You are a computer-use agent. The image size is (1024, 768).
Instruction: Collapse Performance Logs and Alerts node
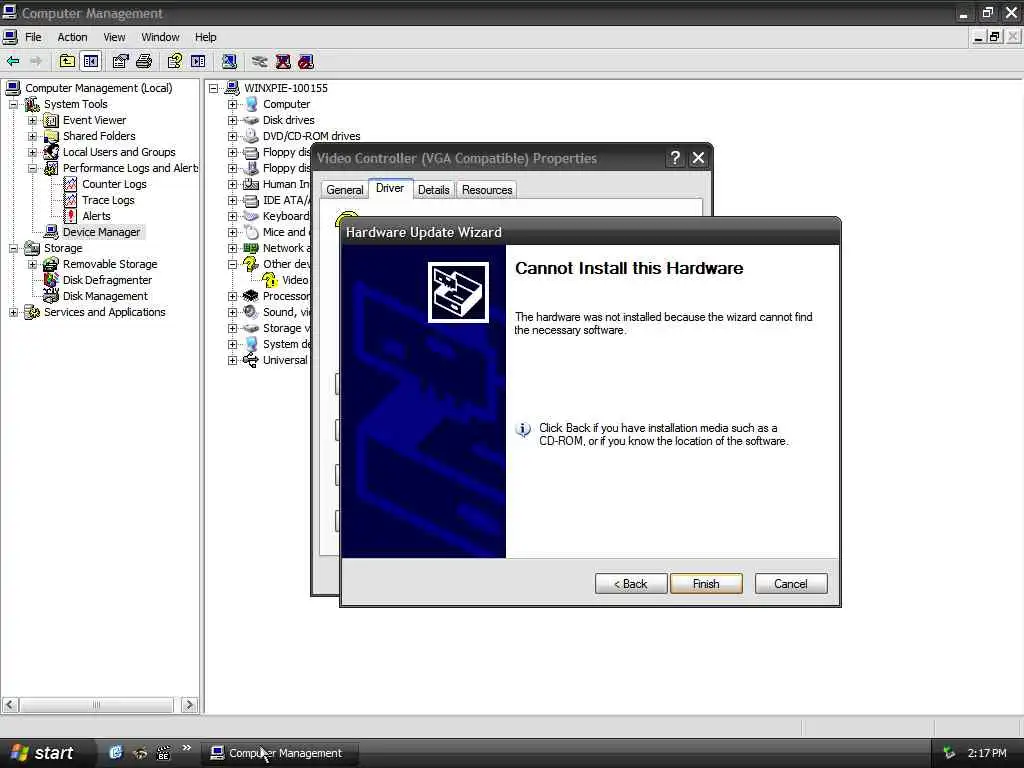[32, 168]
